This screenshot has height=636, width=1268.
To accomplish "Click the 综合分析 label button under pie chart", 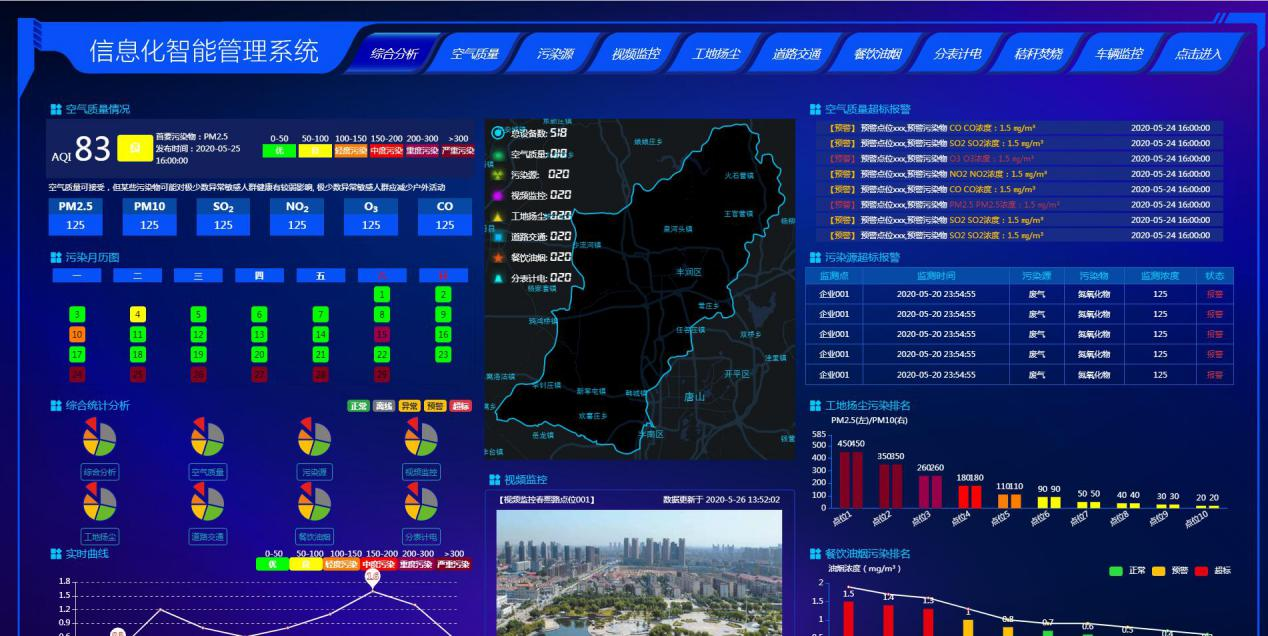I will point(100,472).
